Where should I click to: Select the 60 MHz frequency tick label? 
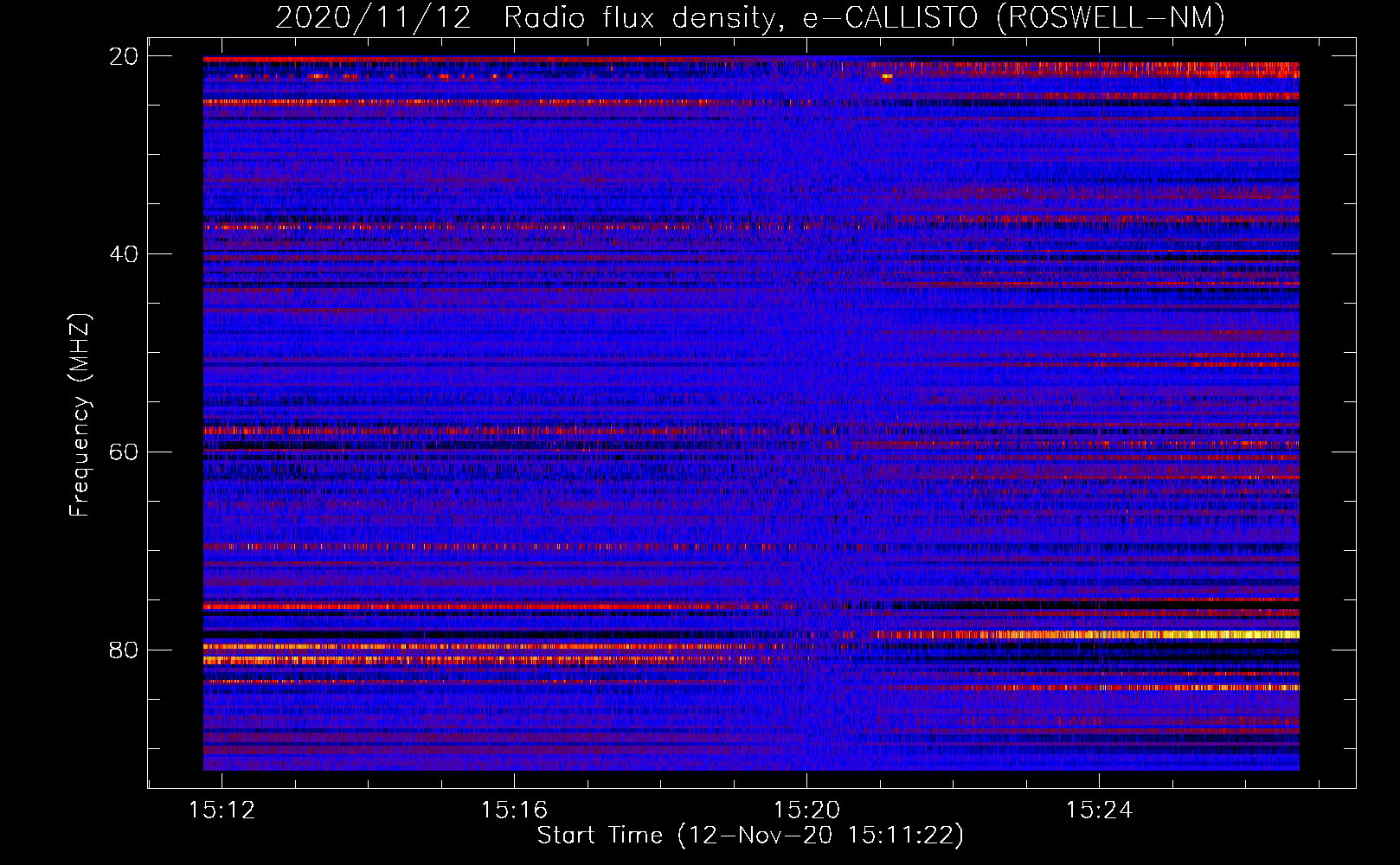(124, 452)
